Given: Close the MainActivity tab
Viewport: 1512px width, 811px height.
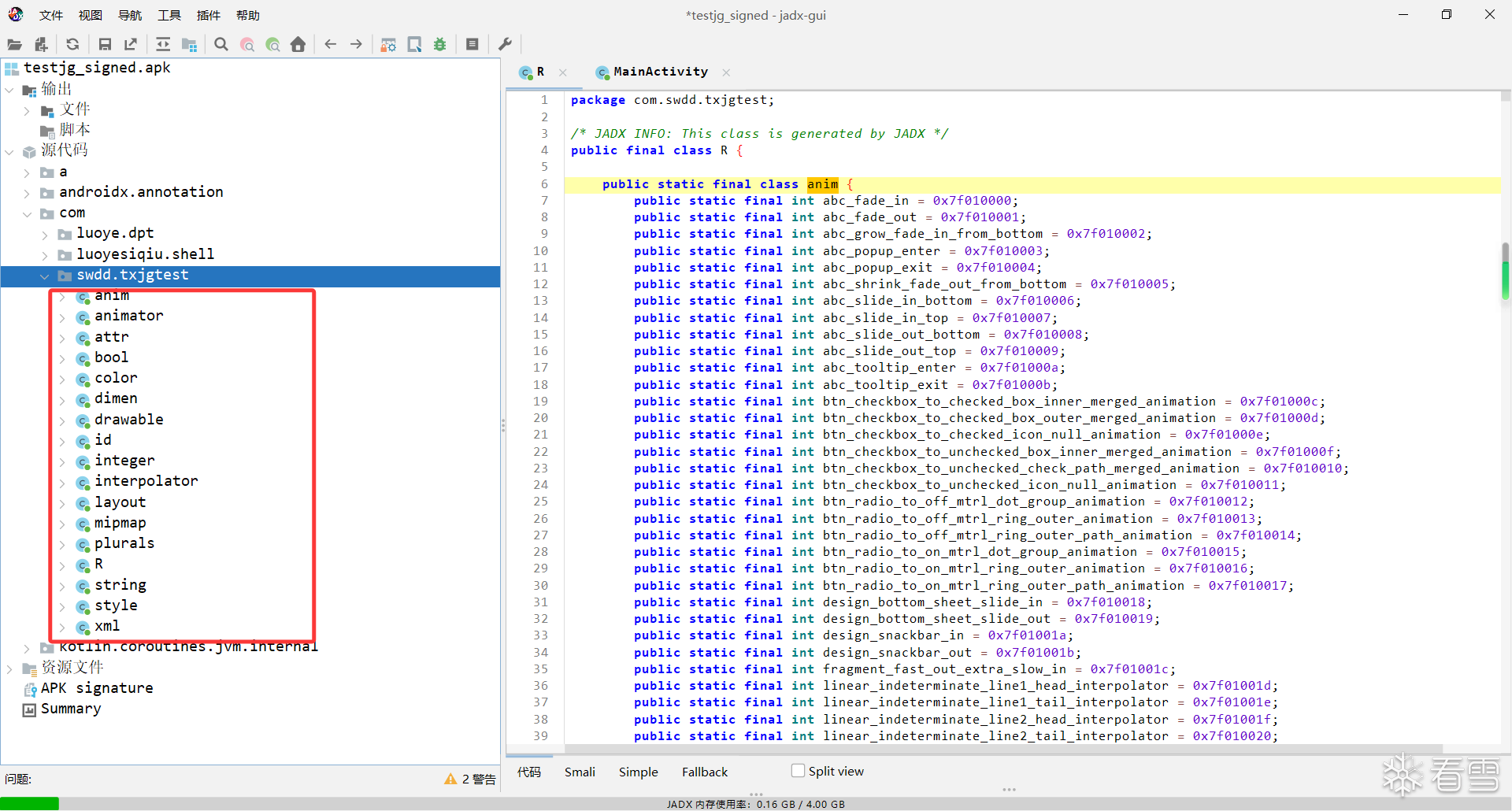Looking at the screenshot, I should (726, 72).
